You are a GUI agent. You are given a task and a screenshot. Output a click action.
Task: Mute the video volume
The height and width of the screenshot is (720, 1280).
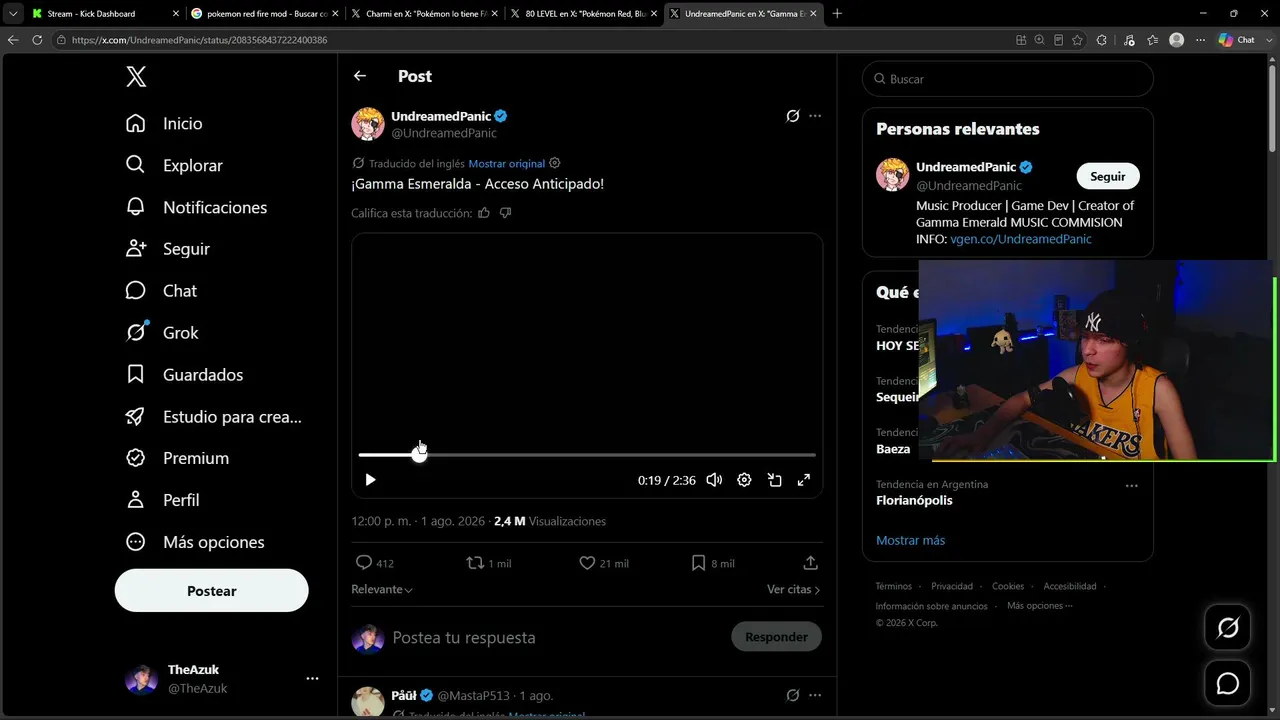coord(714,480)
